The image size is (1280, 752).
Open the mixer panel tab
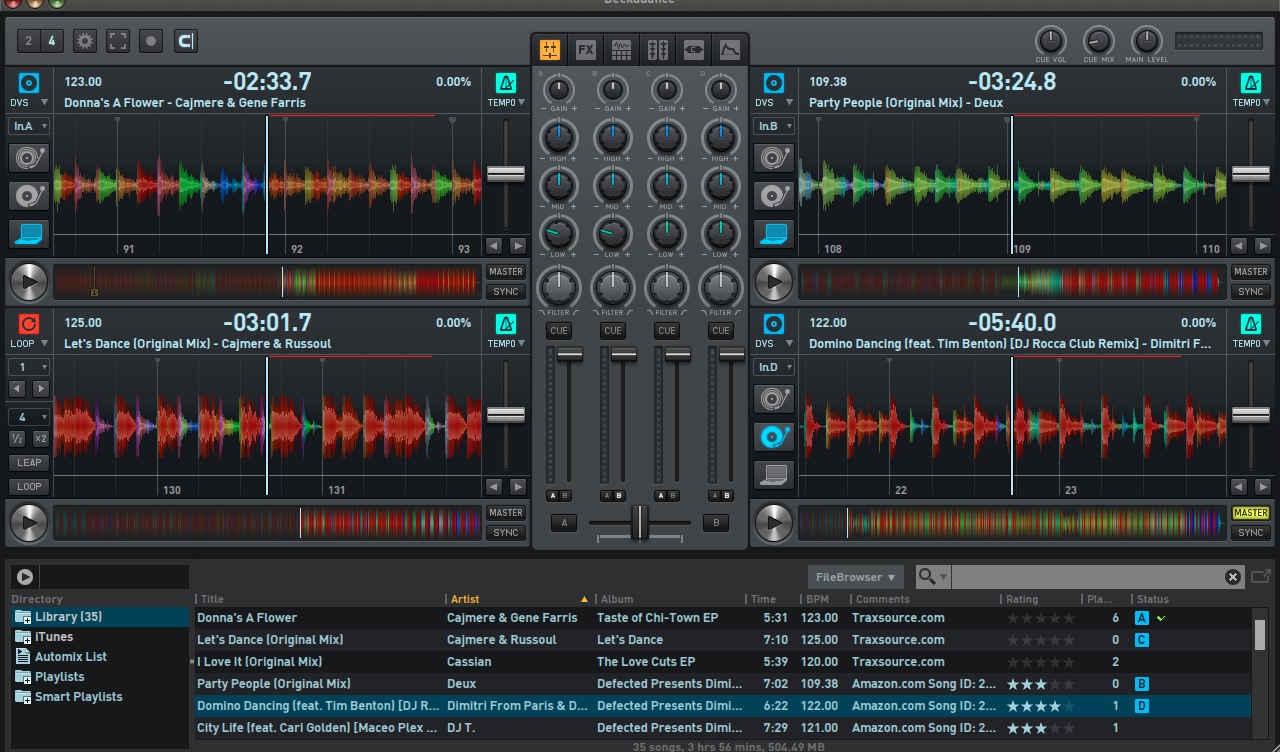(549, 49)
